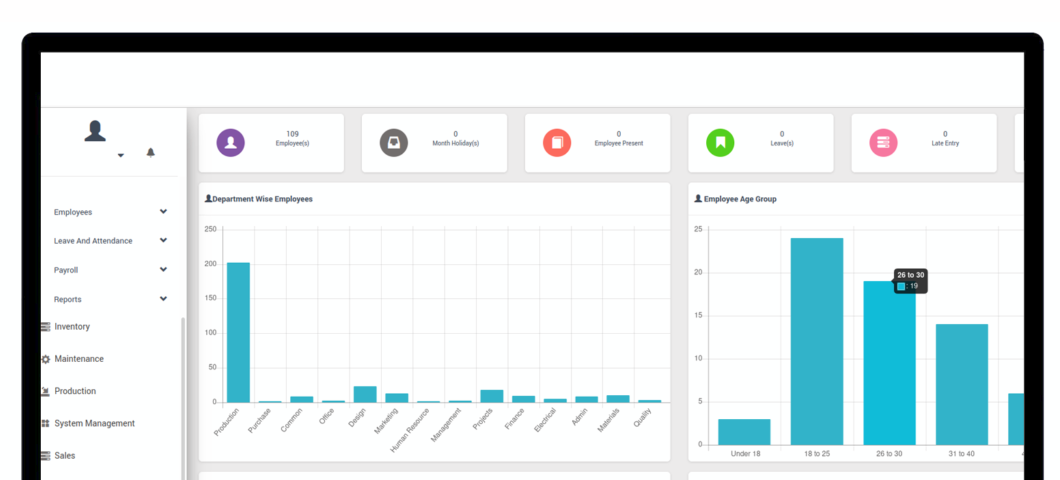Open the Employees sidebar menu

tap(73, 212)
